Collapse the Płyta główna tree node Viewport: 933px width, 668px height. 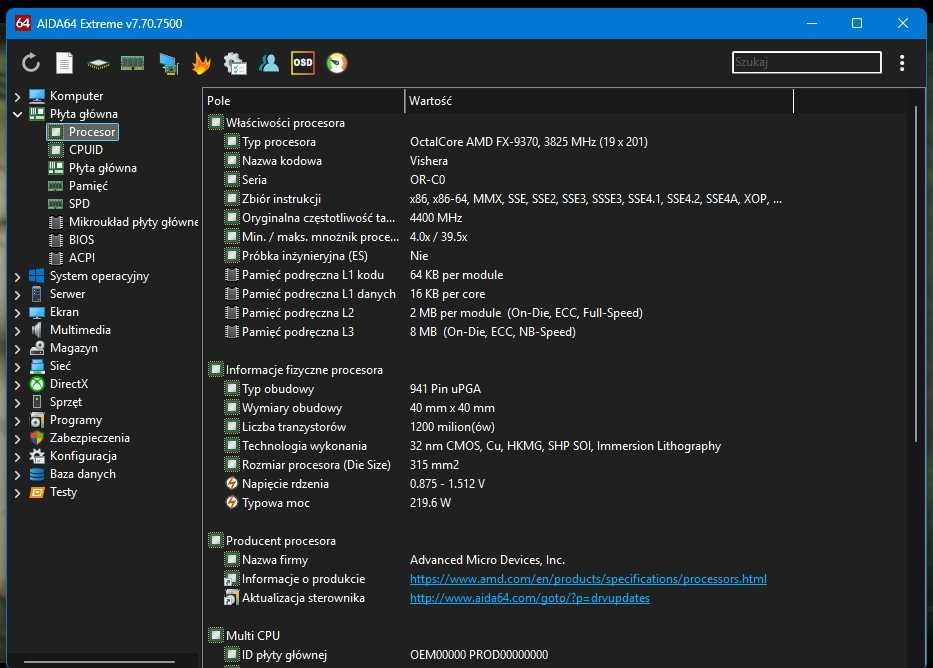[x=17, y=114]
